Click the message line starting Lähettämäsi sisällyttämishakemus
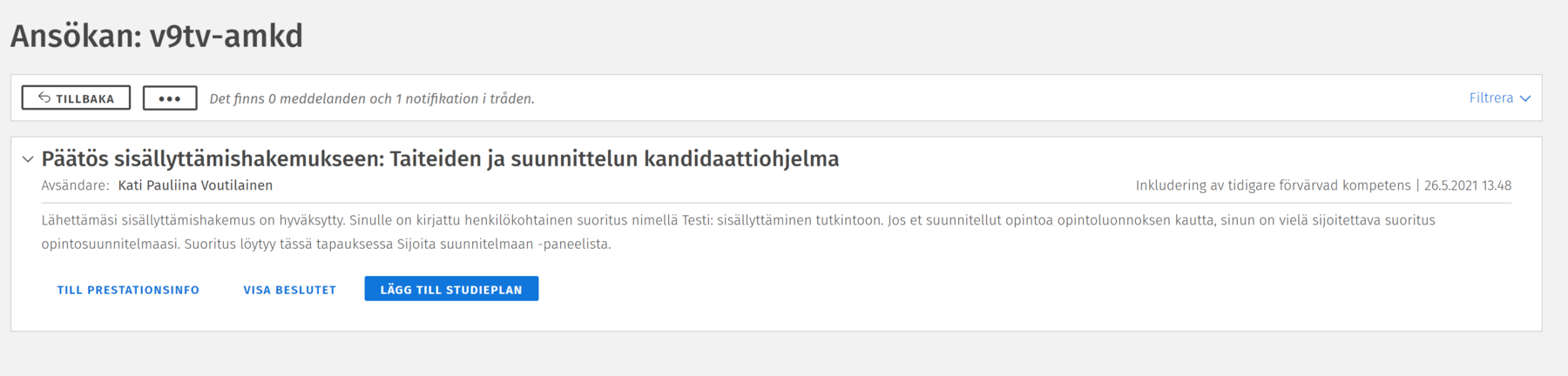Screen dimensions: 1568x376 click(x=737, y=220)
